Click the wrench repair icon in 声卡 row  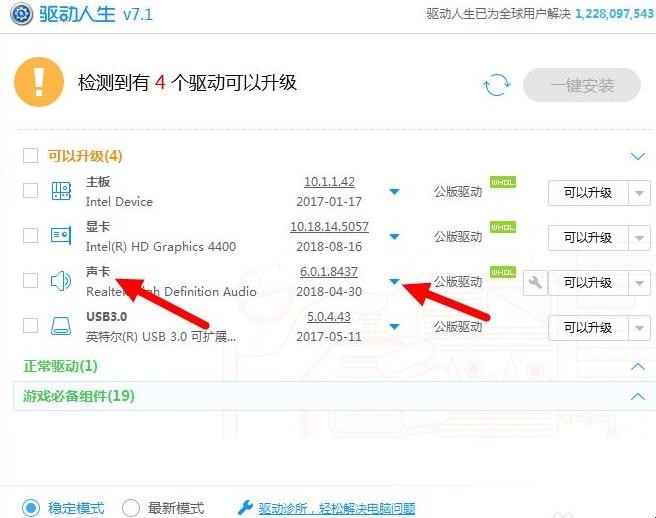coord(535,282)
